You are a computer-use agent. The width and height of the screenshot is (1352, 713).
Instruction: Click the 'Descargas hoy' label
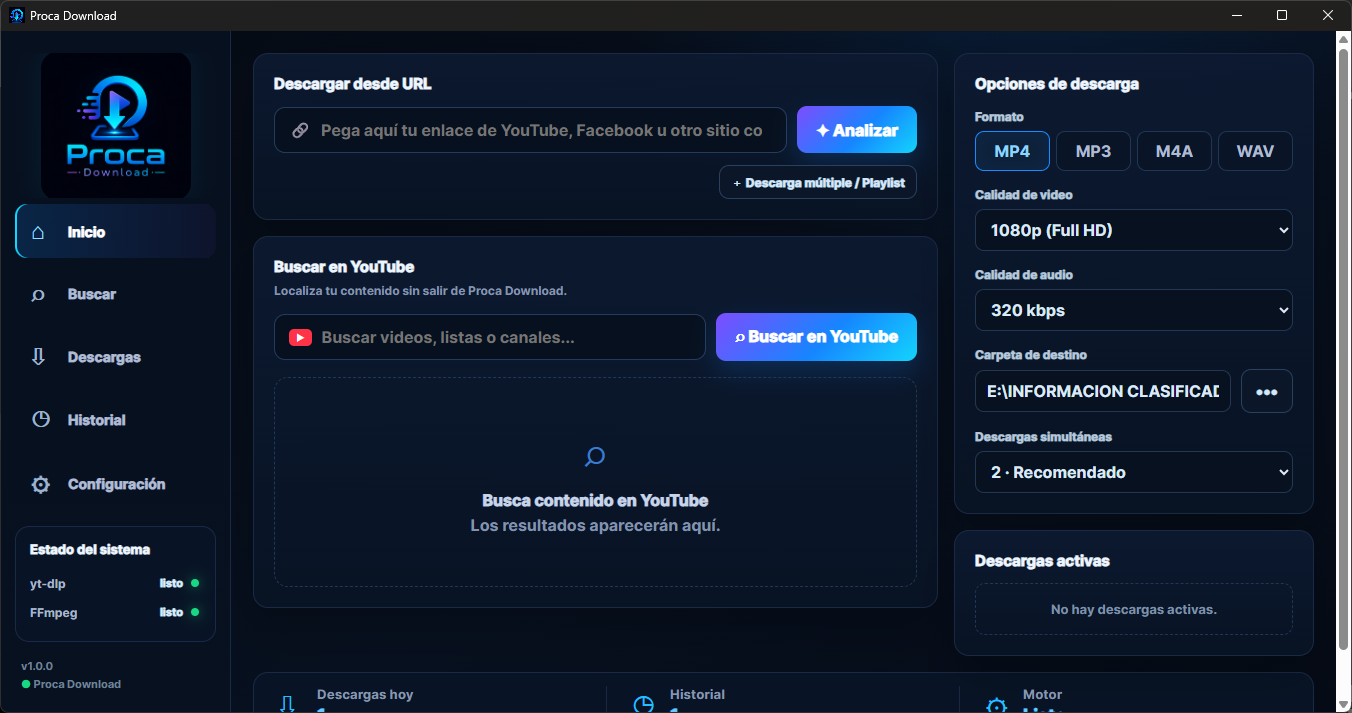[x=365, y=694]
